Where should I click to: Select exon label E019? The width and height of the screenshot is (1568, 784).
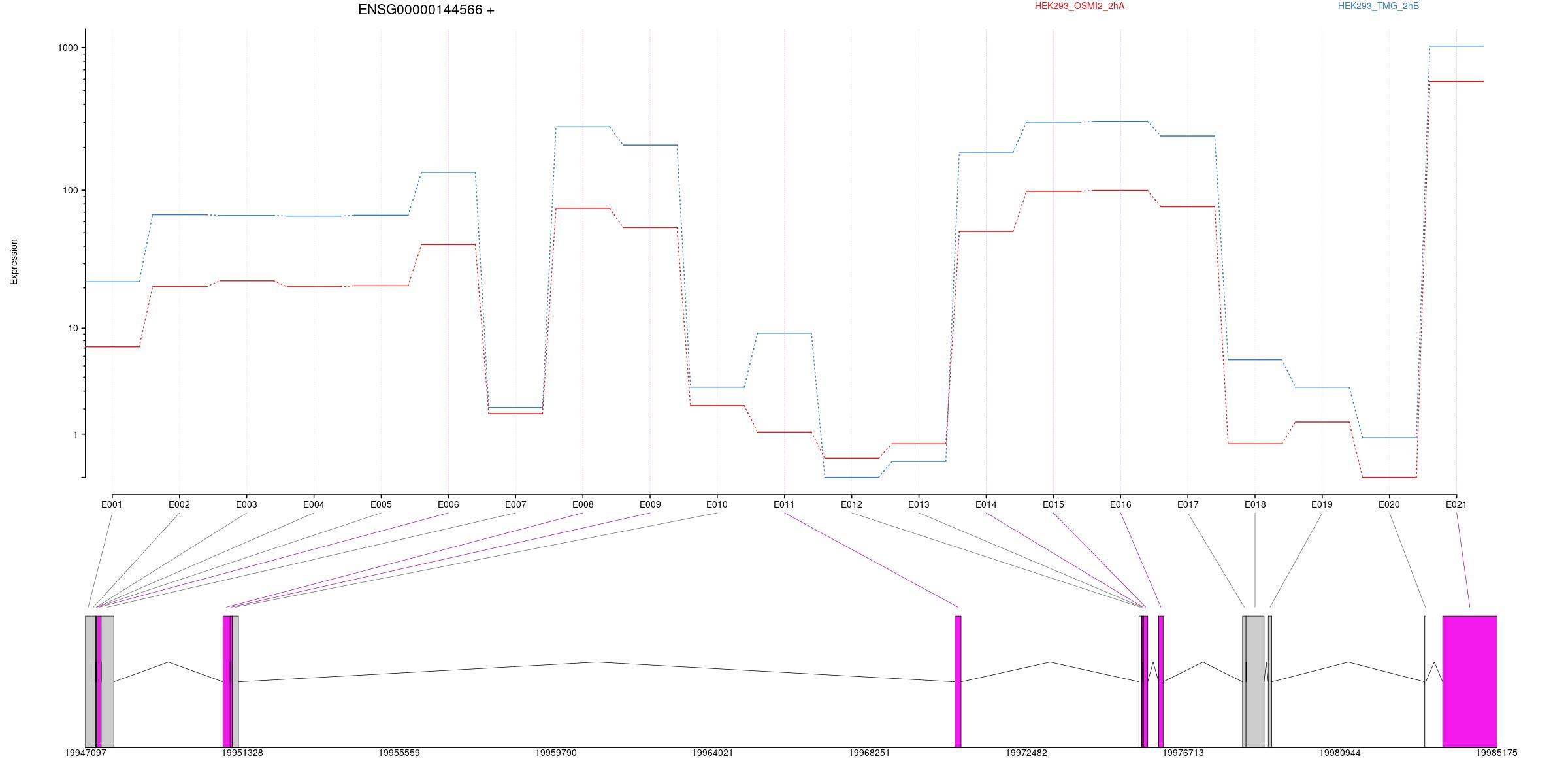(x=1322, y=504)
